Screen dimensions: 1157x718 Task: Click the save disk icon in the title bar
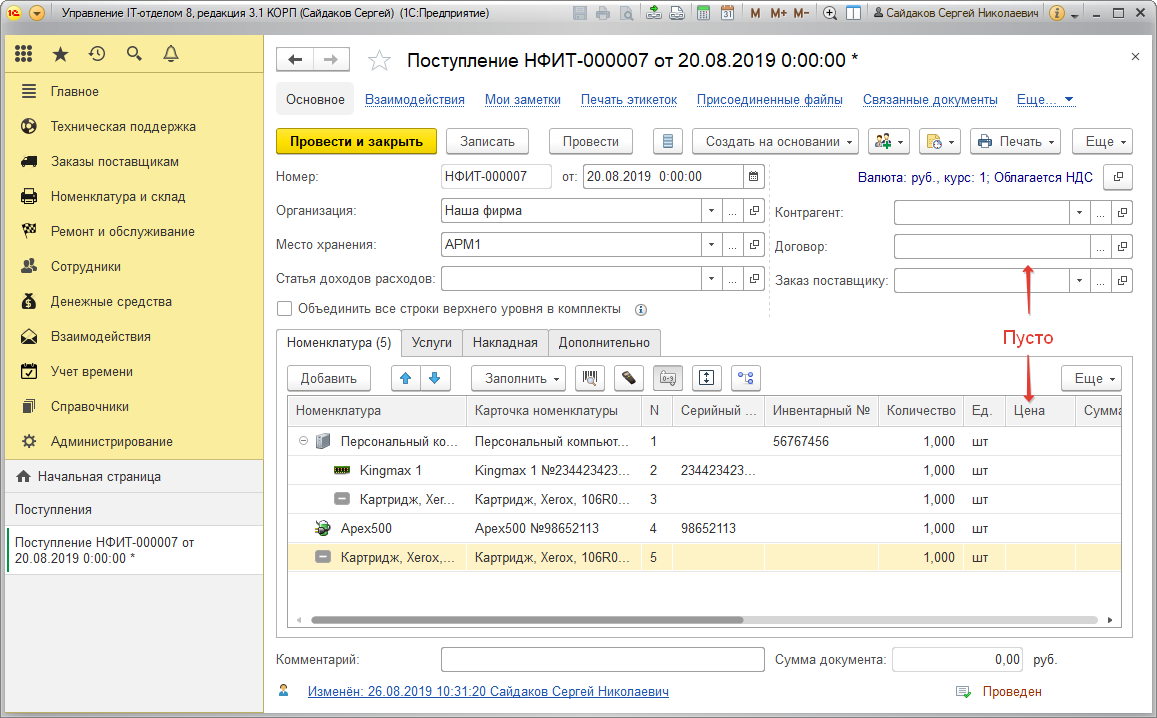580,13
